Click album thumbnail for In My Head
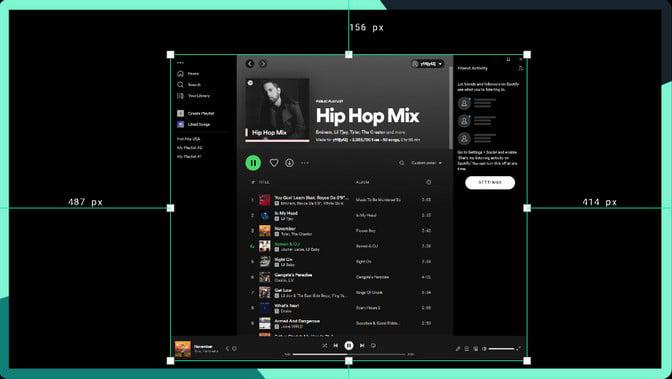This screenshot has width=672, height=379. pos(265,216)
